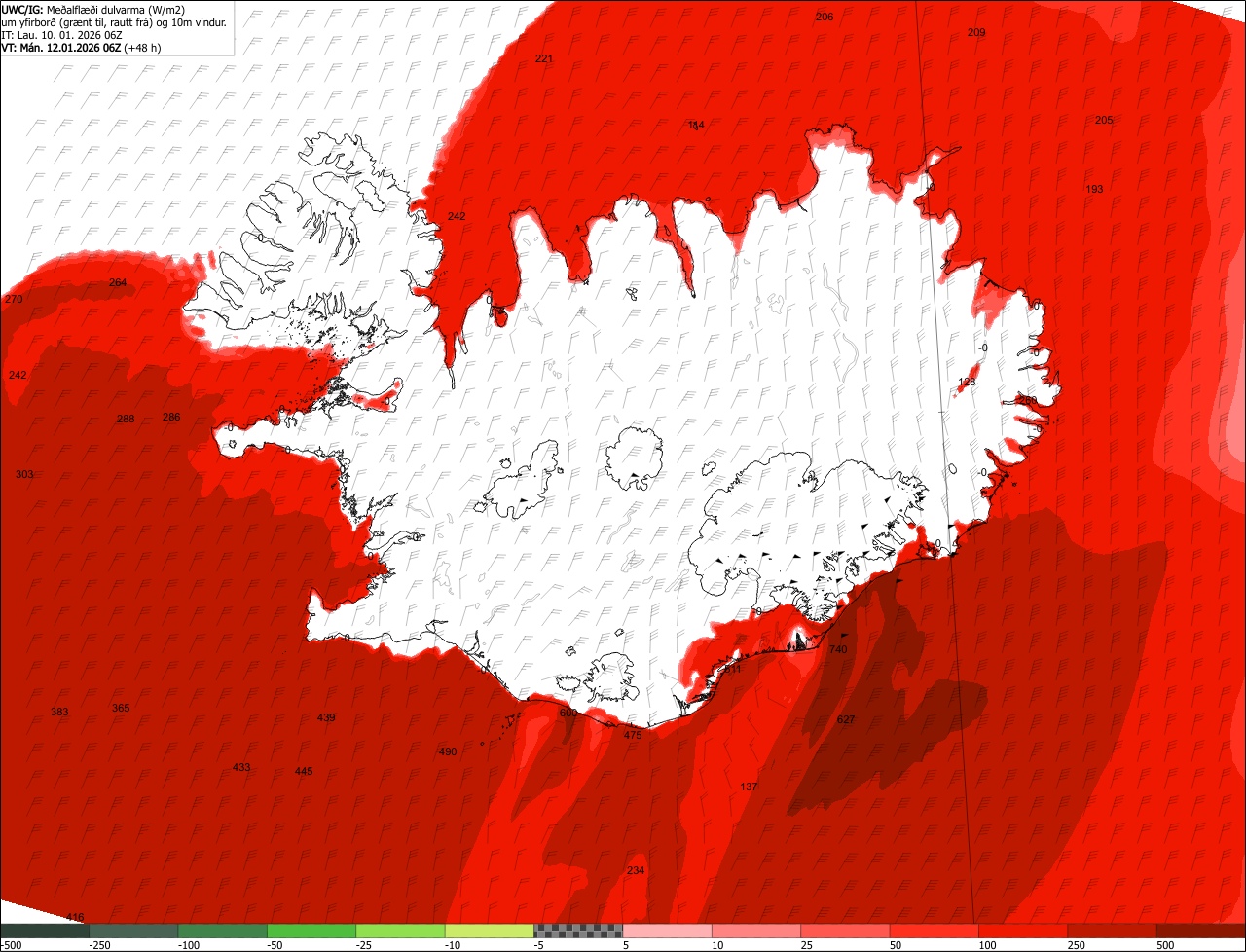This screenshot has width=1246, height=952.
Task: Choose the legend swatch between 100 and 250
Action: (x=1024, y=931)
